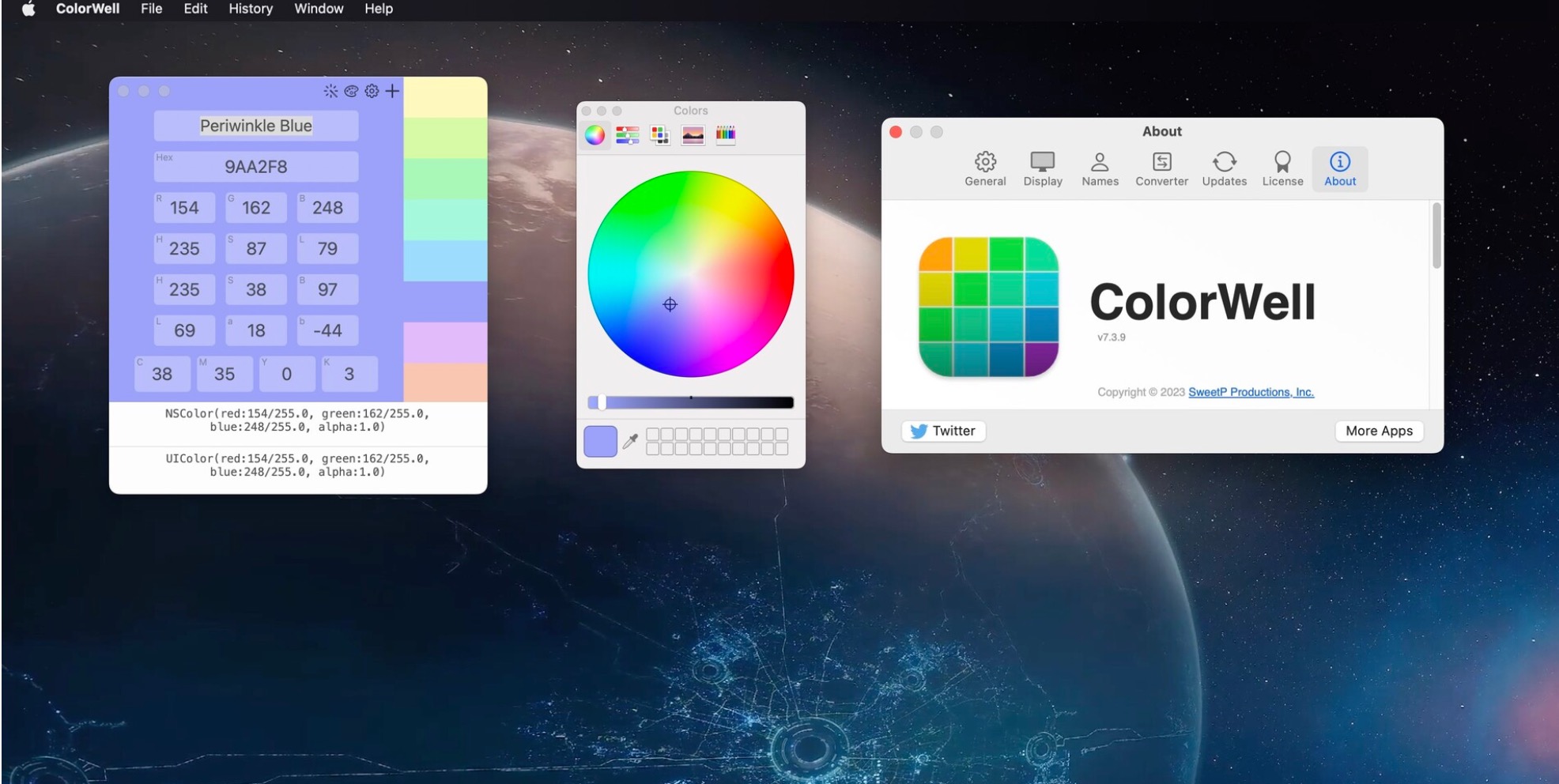Open the Help menu

pyautogui.click(x=379, y=9)
